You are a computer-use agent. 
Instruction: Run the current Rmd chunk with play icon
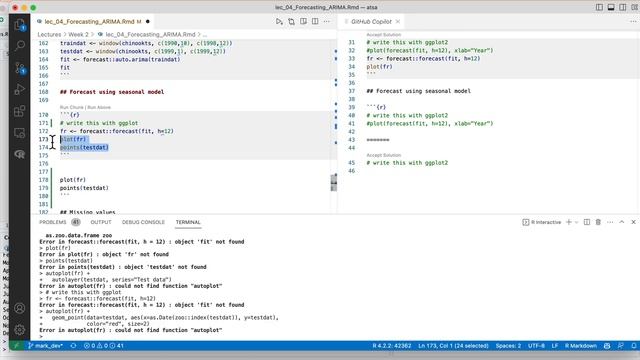click(x=279, y=21)
